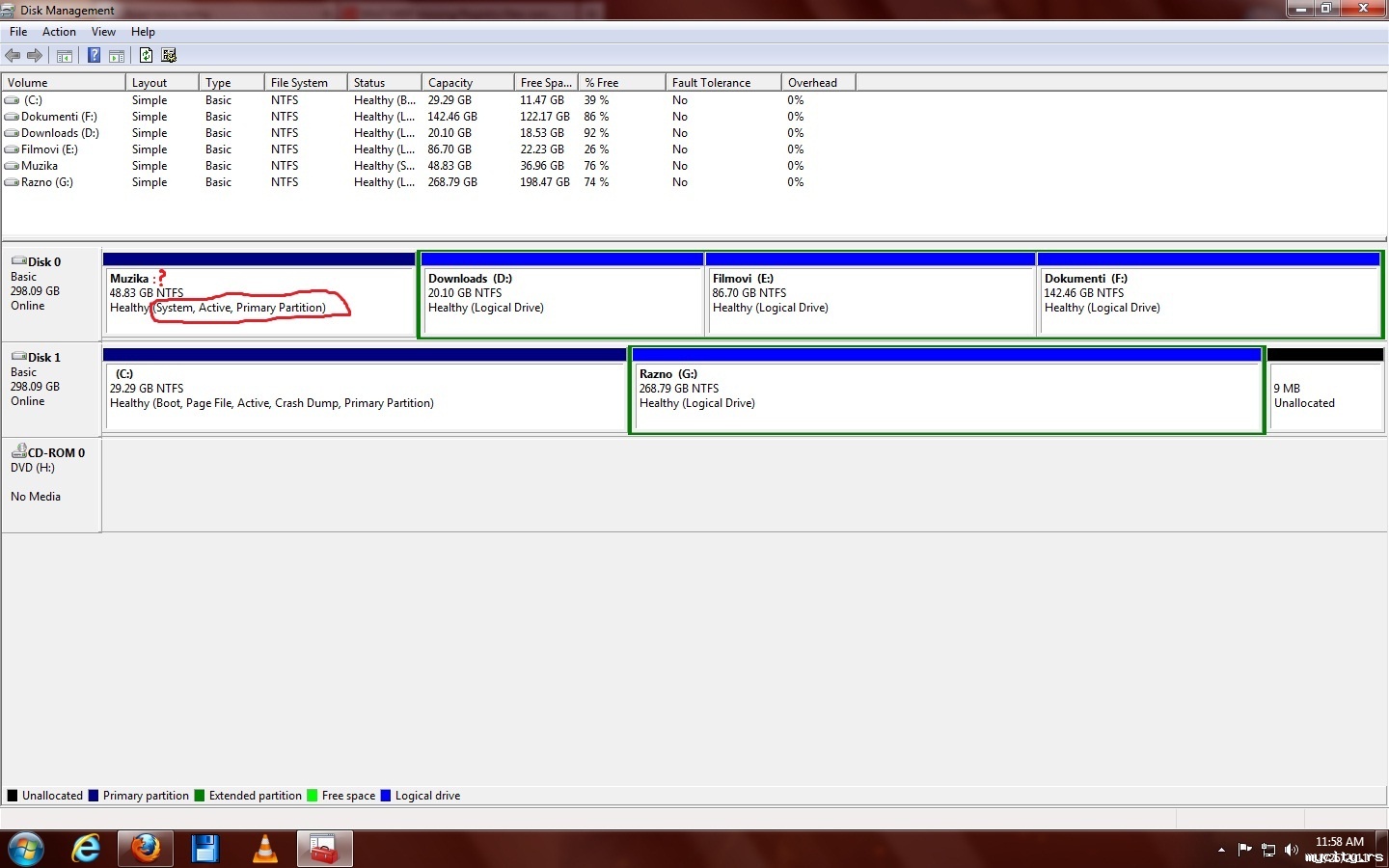The width and height of the screenshot is (1389, 868).
Task: Open the Action menu
Action: (x=59, y=32)
